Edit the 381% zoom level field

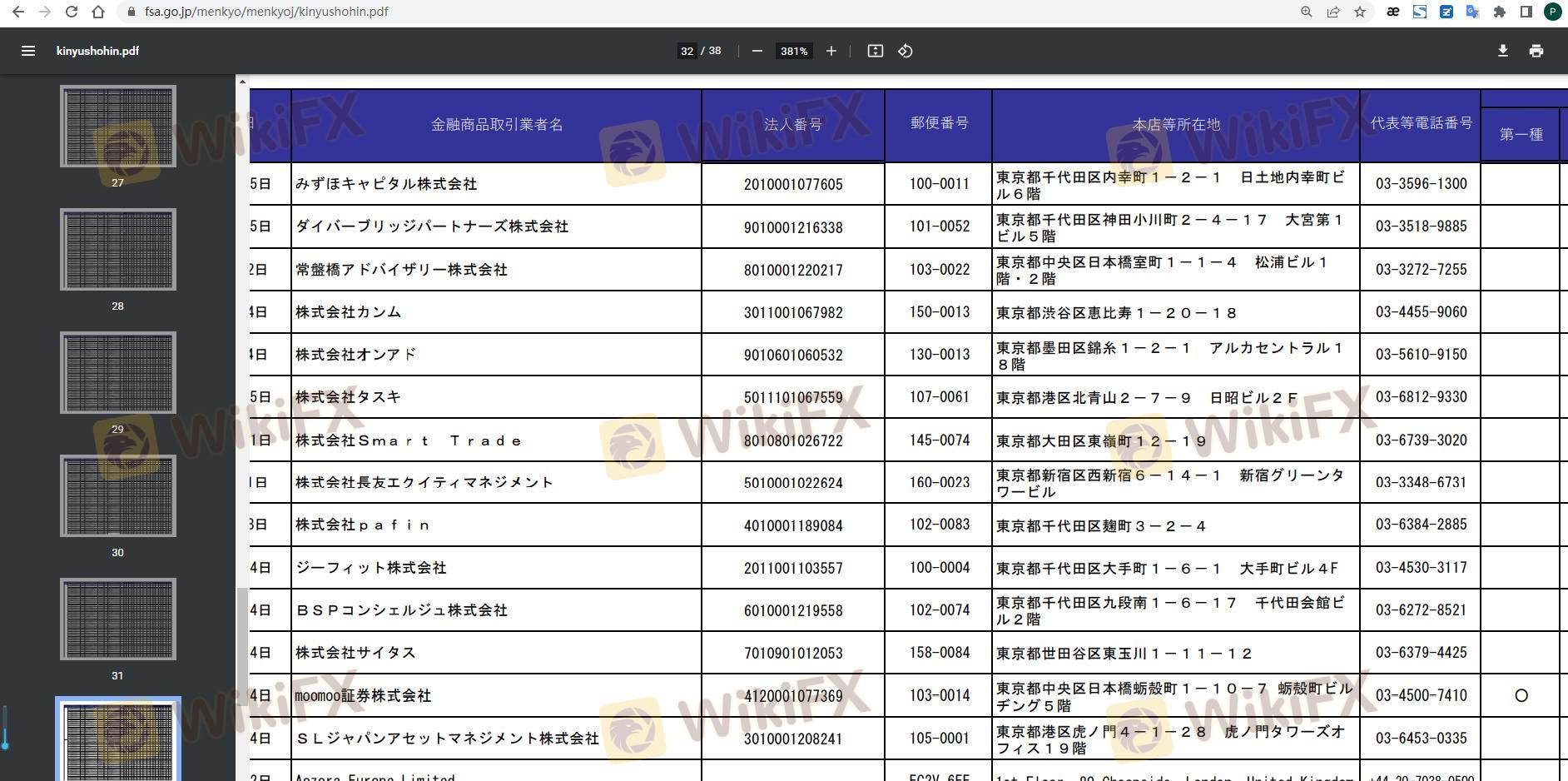tap(793, 51)
